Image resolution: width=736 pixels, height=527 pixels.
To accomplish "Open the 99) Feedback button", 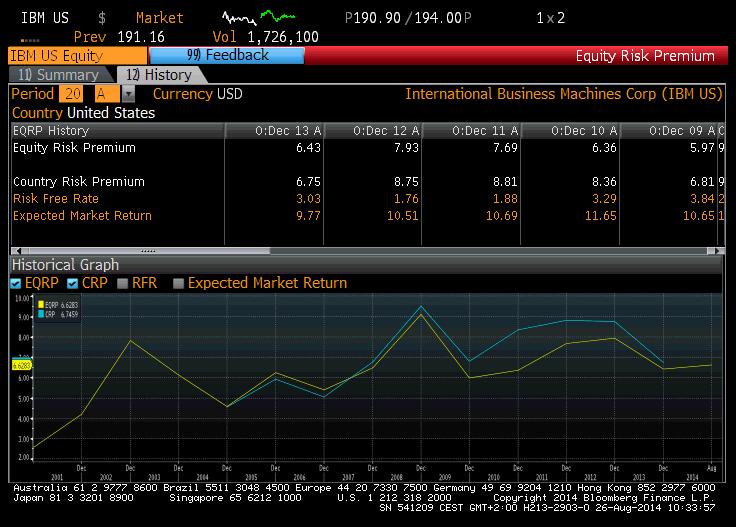I will (x=227, y=55).
